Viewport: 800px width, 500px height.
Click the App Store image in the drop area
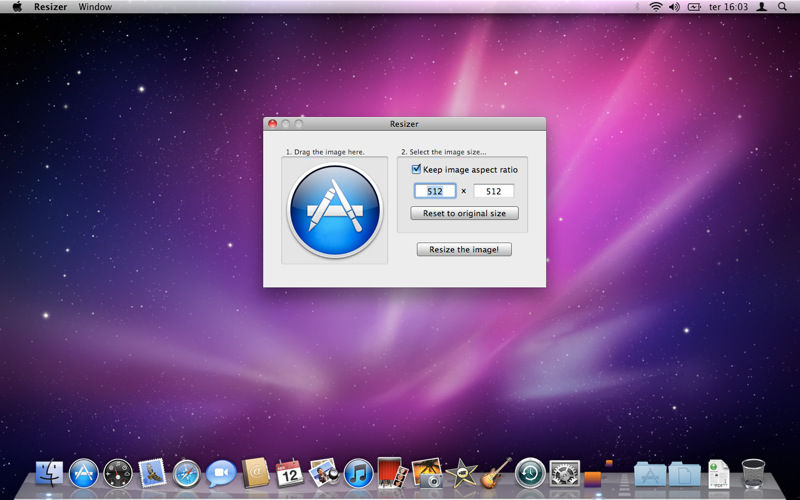click(x=335, y=210)
